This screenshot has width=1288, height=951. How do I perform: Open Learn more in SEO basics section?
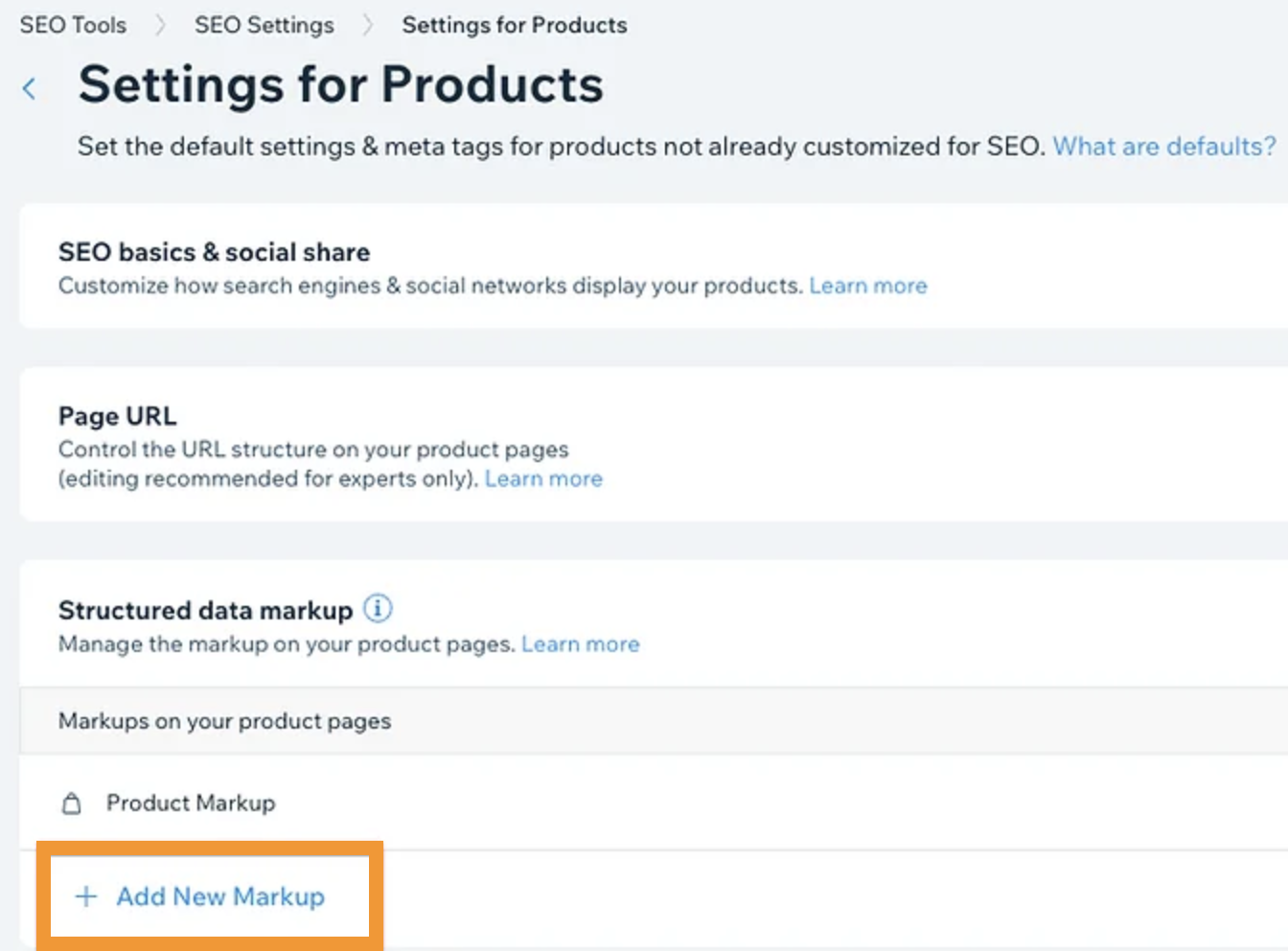click(x=868, y=286)
